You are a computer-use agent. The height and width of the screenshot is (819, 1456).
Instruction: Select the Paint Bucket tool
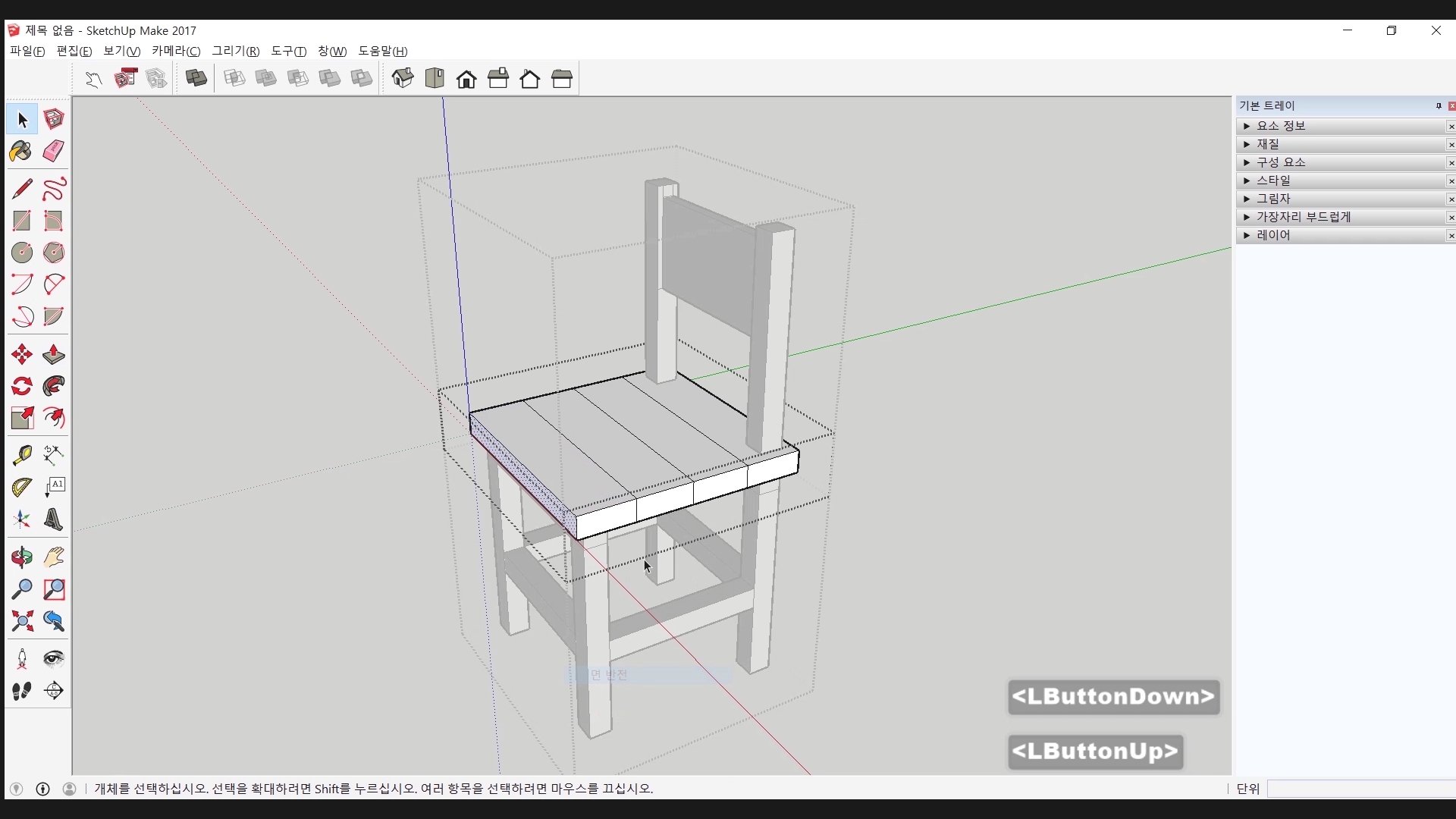point(21,152)
